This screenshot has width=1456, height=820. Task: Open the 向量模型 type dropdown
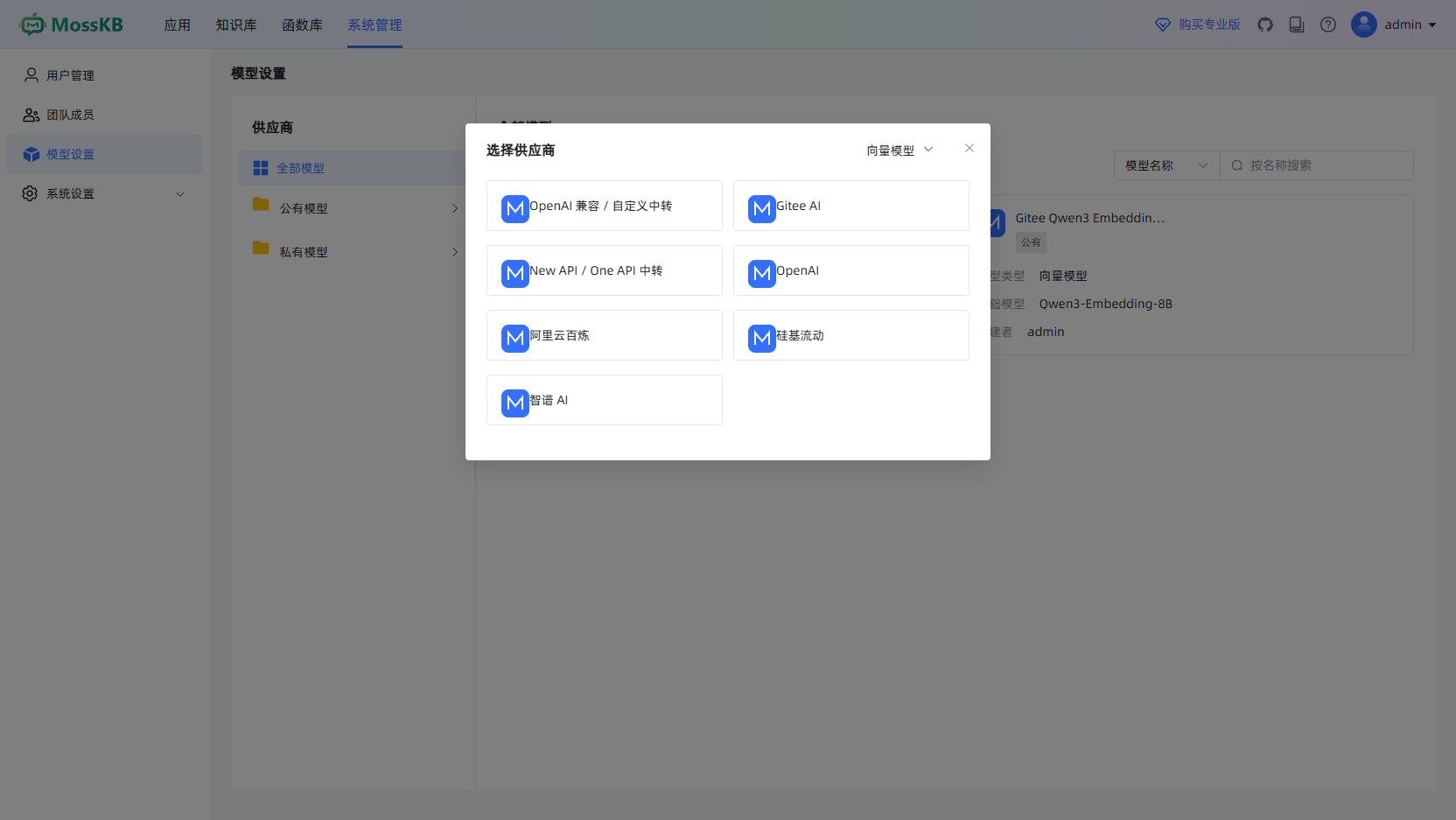[900, 151]
